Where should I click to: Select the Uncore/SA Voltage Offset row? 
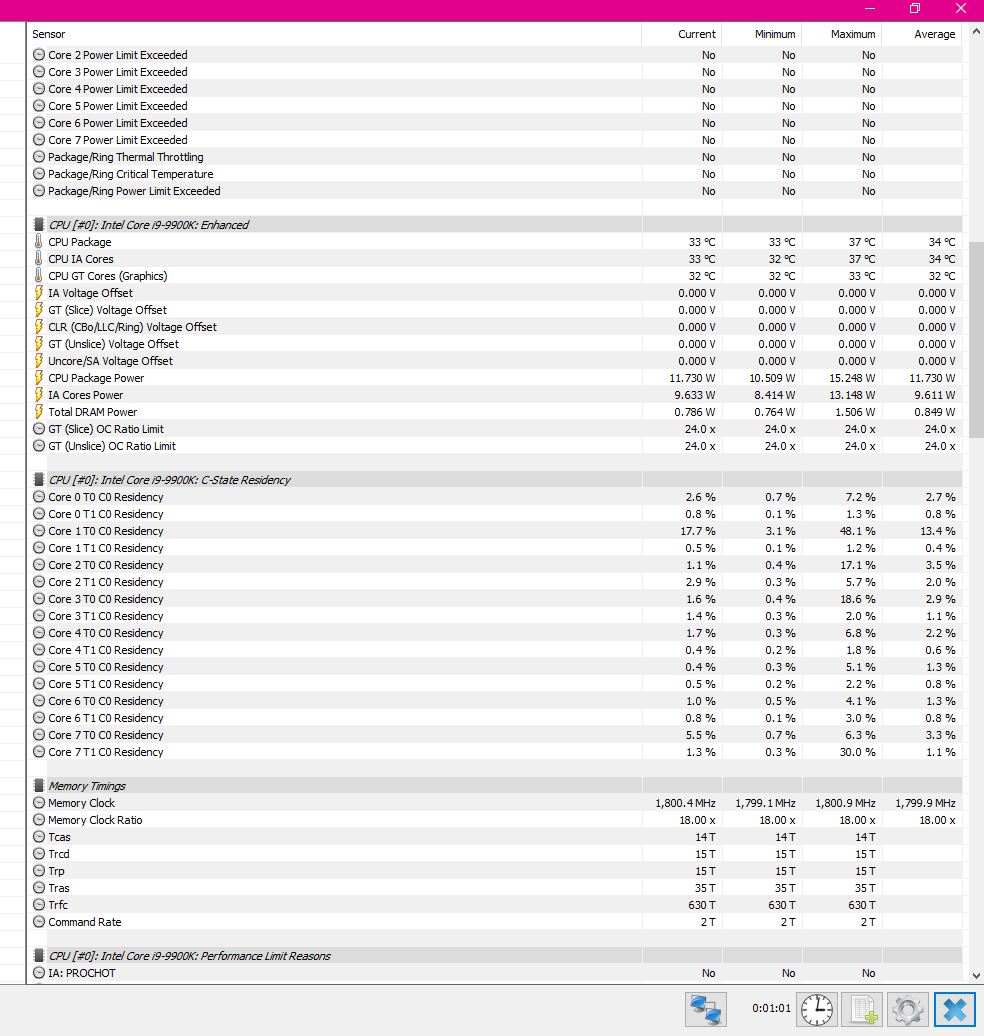(x=495, y=361)
